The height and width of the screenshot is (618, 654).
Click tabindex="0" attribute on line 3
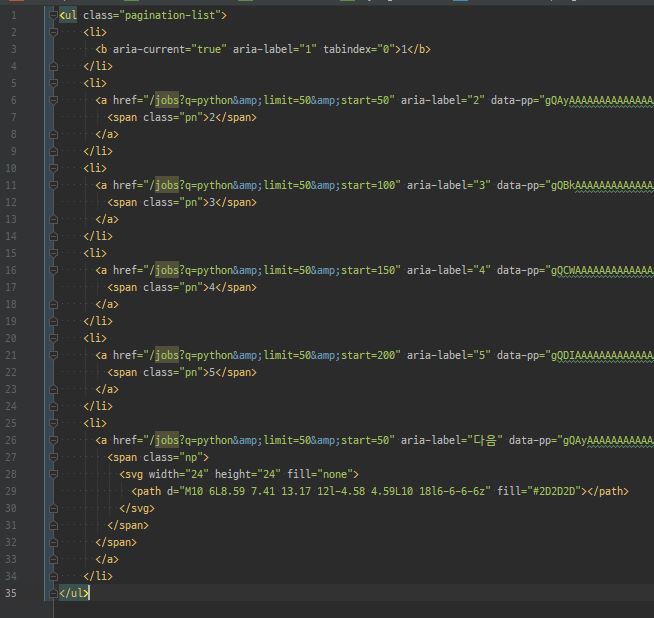point(359,49)
